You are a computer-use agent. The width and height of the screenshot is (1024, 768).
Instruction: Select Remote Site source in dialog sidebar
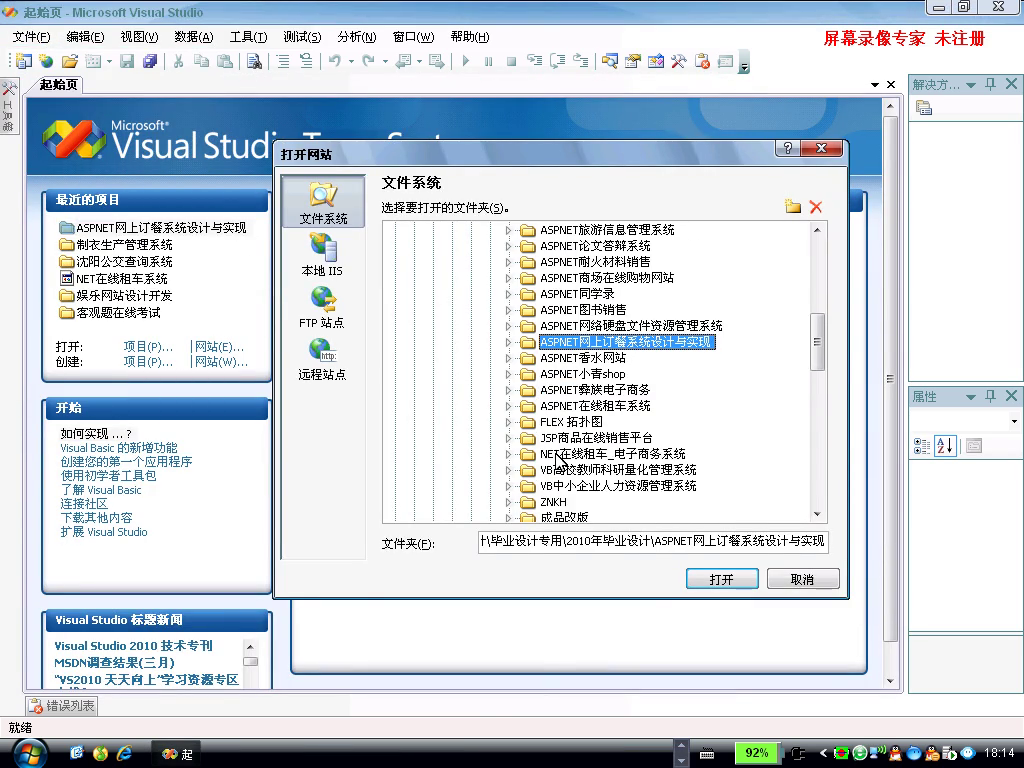click(322, 359)
